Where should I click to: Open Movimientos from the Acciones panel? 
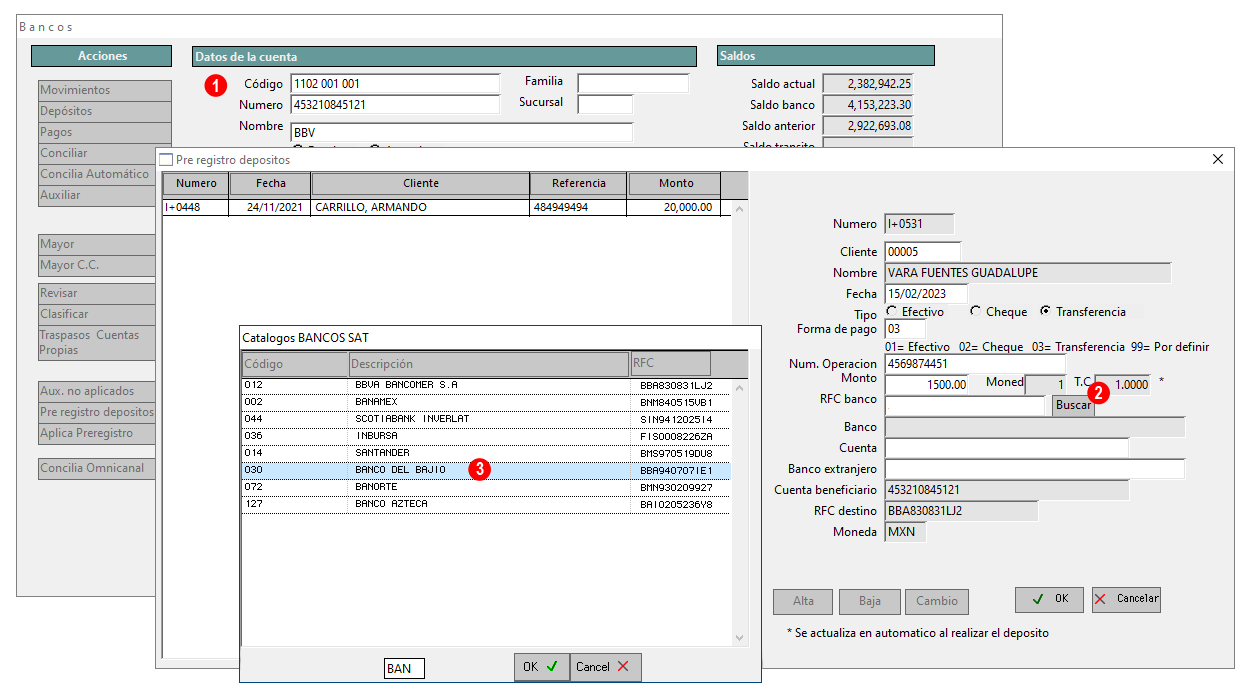pyautogui.click(x=104, y=90)
